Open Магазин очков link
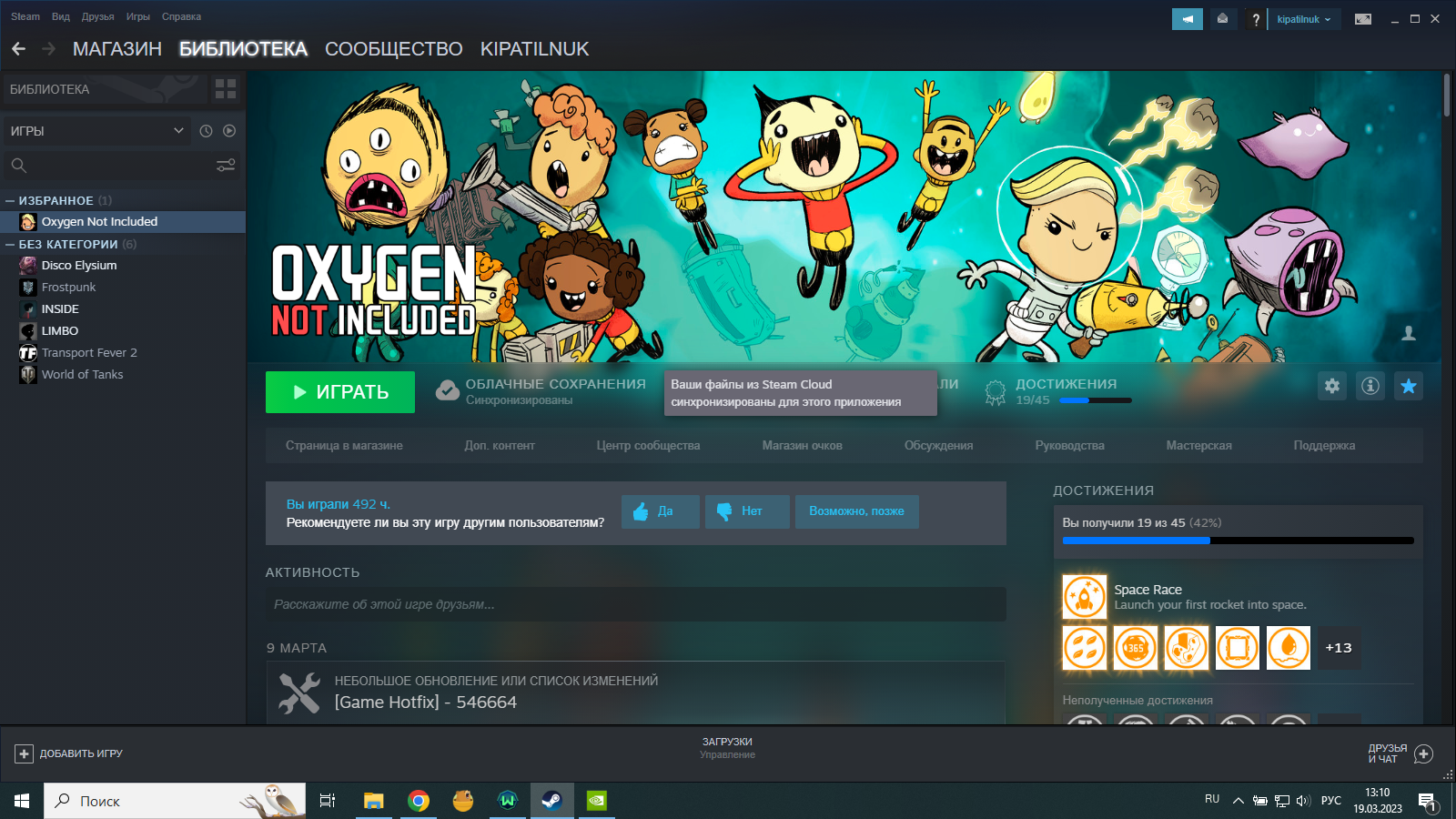This screenshot has width=1456, height=819. (803, 446)
